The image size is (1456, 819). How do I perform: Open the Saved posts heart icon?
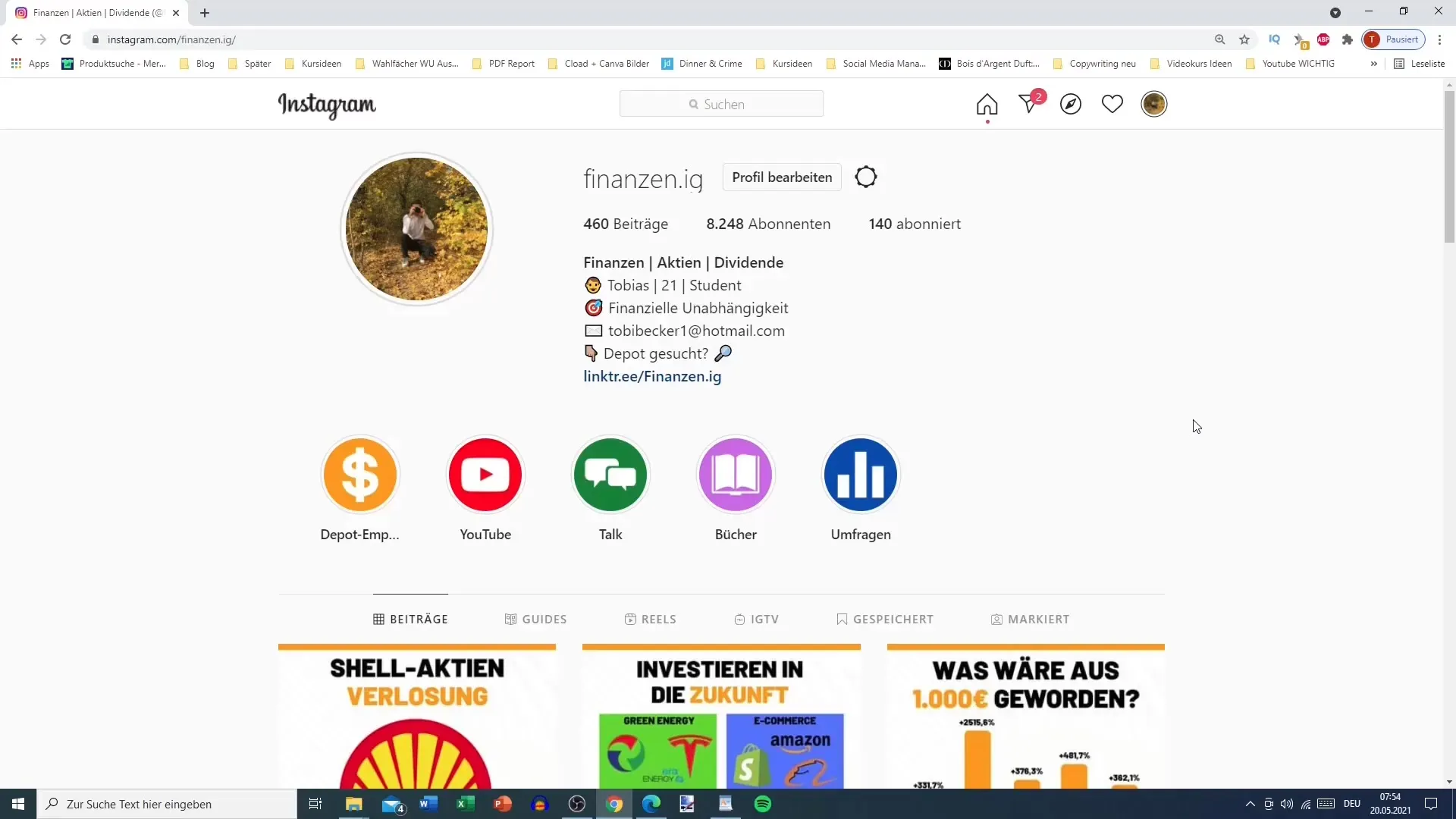point(1113,104)
